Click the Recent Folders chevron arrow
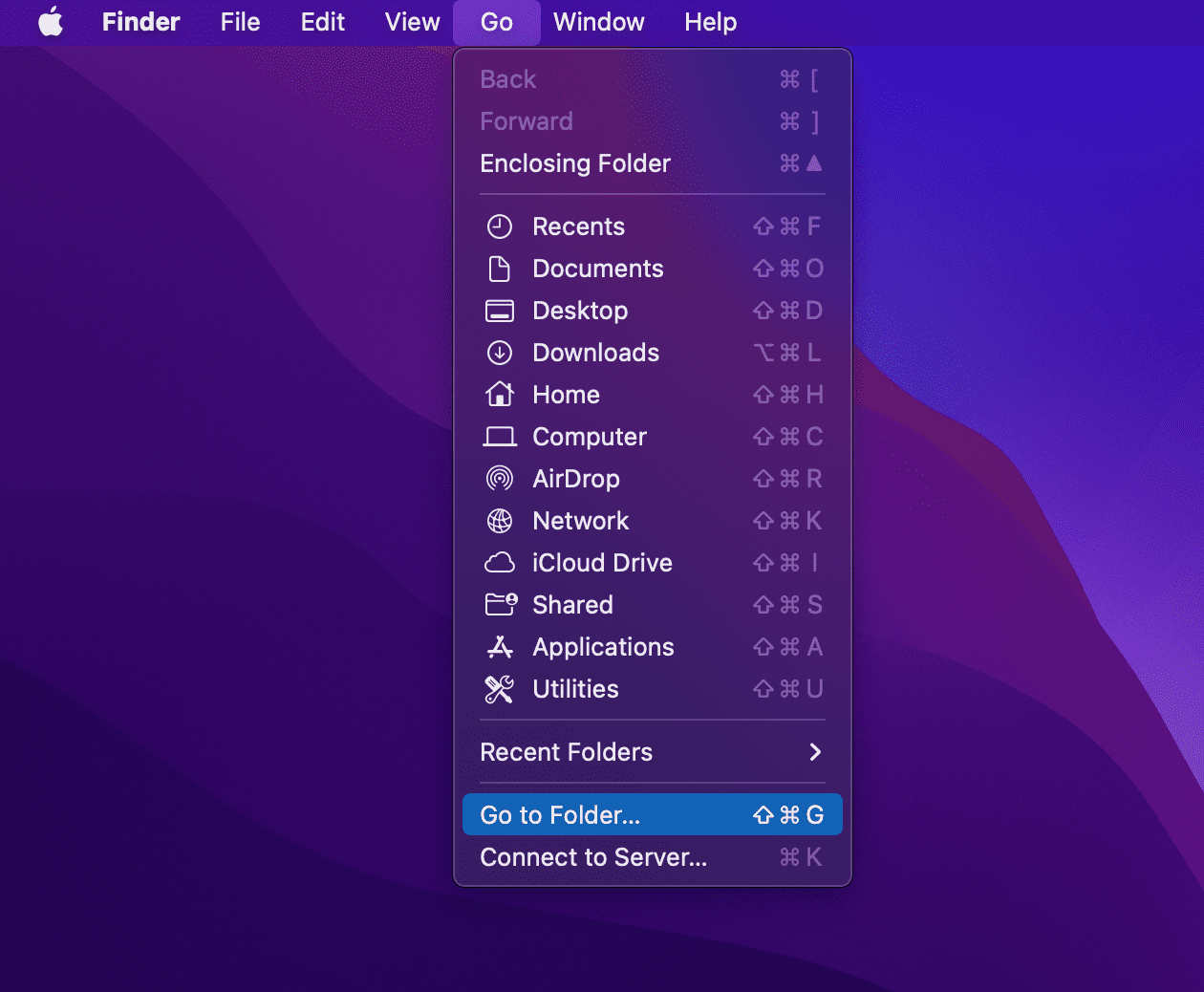Image resolution: width=1204 pixels, height=992 pixels. (815, 752)
